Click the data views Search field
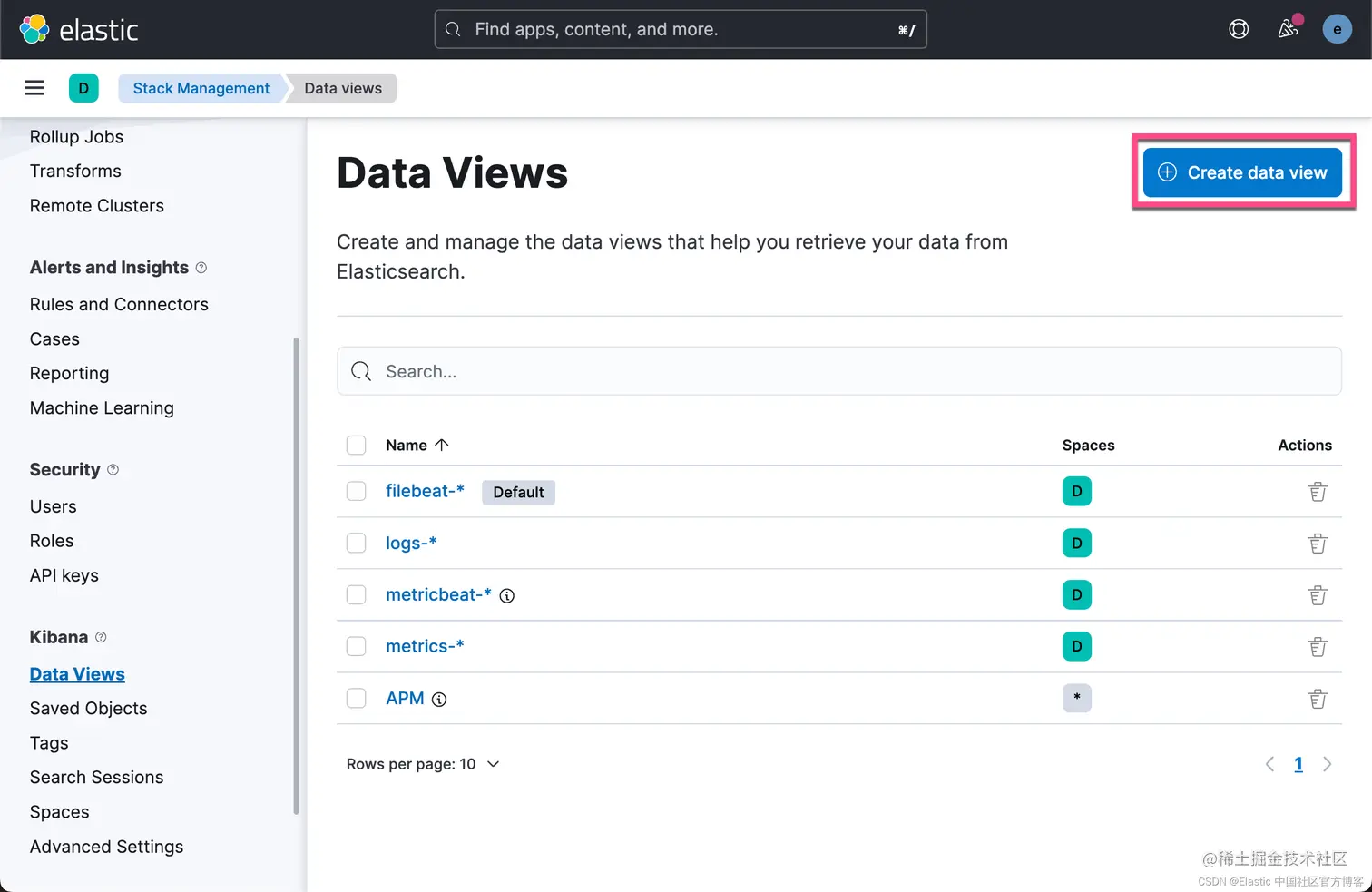This screenshot has height=892, width=1372. tap(839, 371)
